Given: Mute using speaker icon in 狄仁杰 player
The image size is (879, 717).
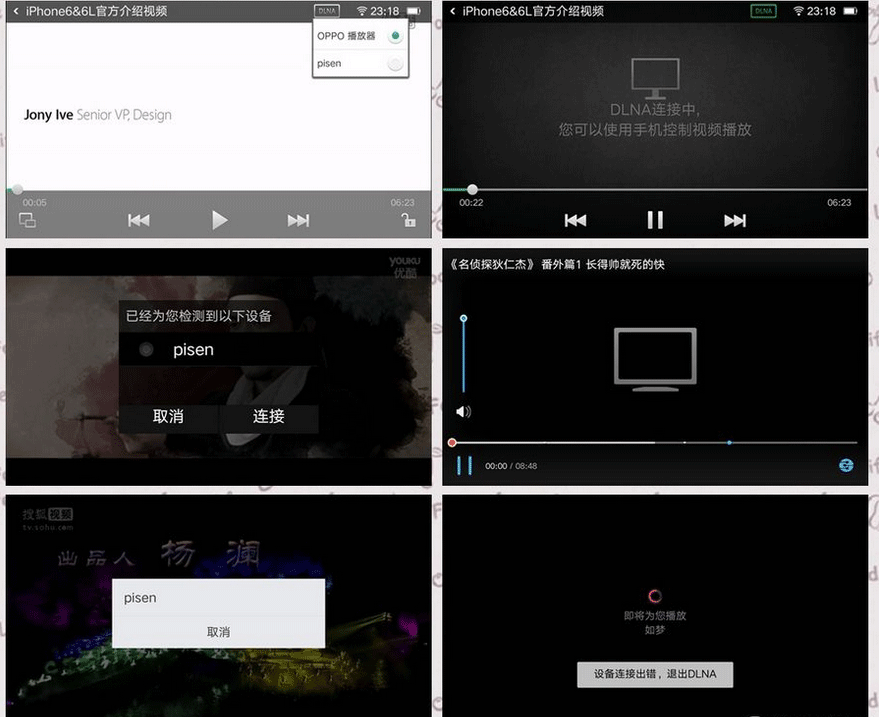Looking at the screenshot, I should click(464, 412).
